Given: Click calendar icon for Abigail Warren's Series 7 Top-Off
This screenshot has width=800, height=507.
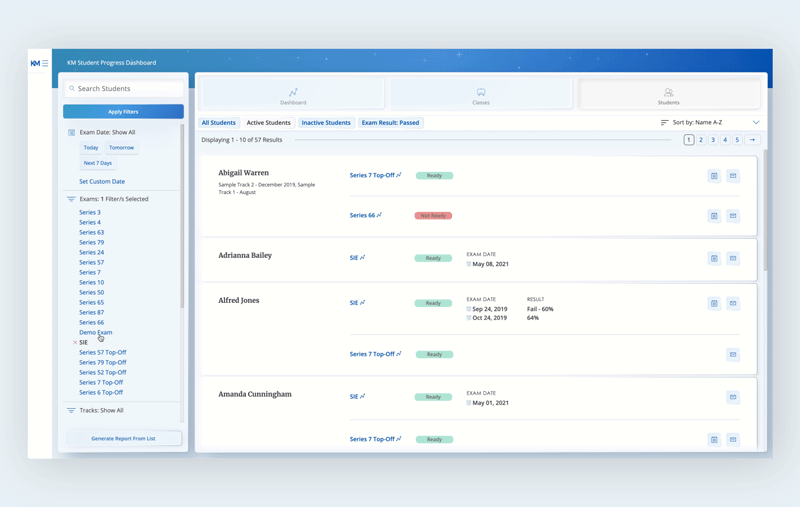Looking at the screenshot, I should [714, 176].
